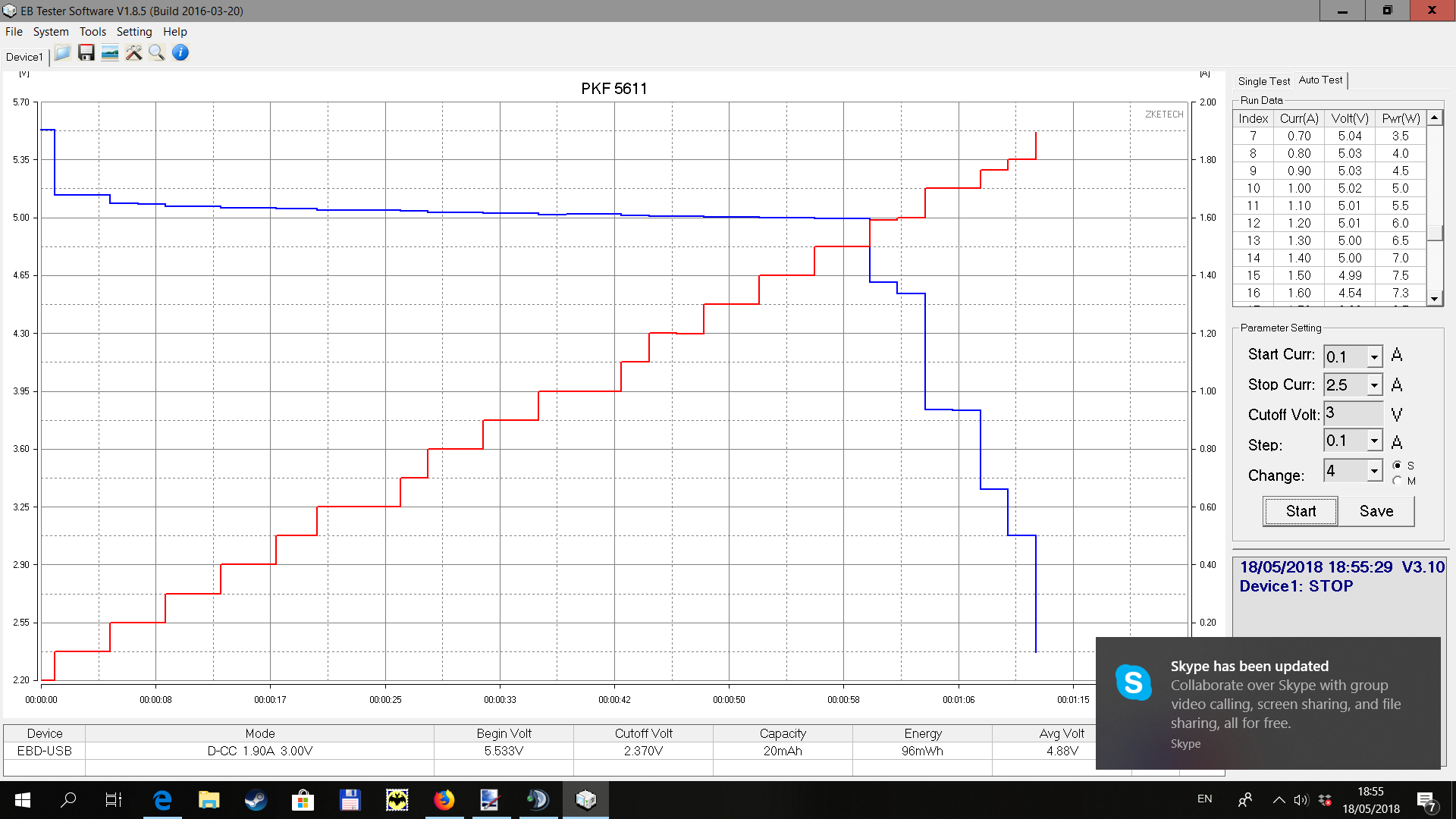Open Steam from the taskbar
The height and width of the screenshot is (819, 1456).
coord(256,799)
